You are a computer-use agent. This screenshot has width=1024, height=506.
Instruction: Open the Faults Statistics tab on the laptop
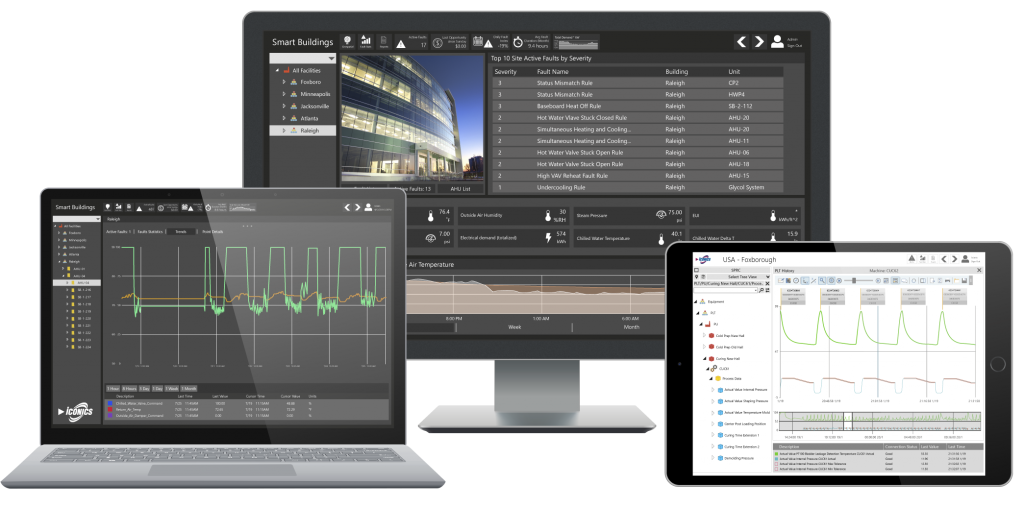pos(151,231)
